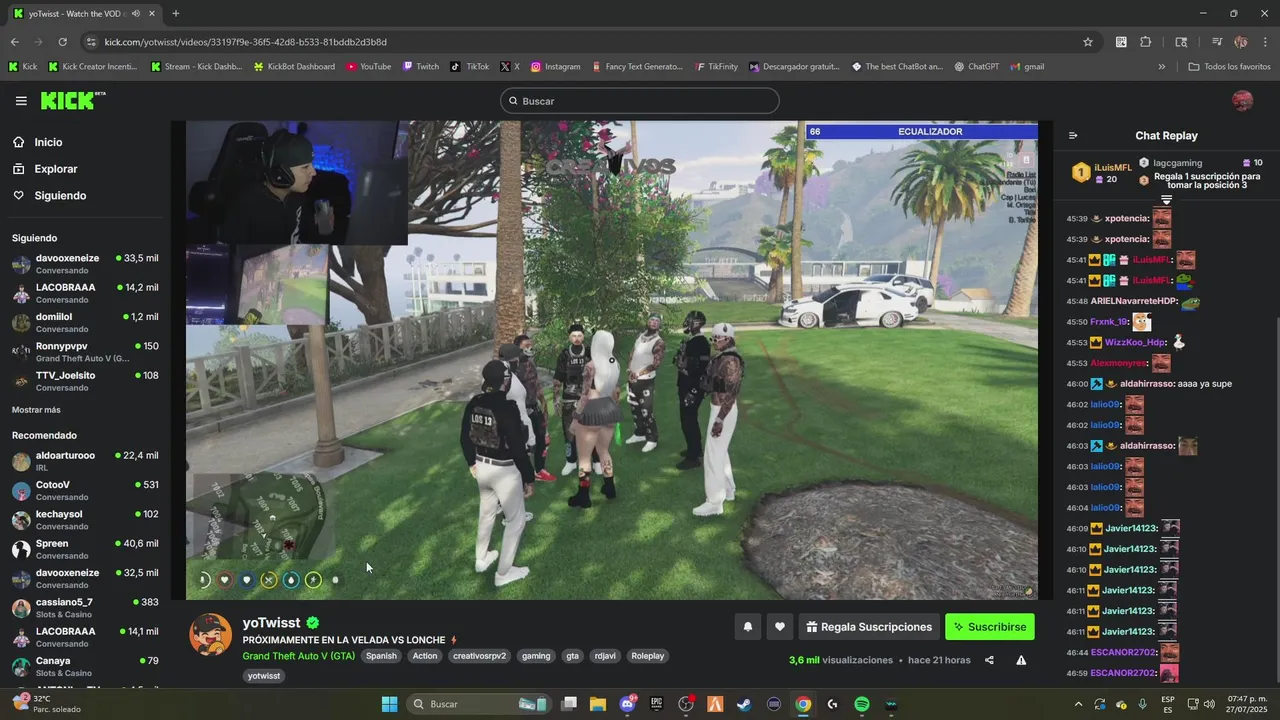
Task: Open the weather widget in taskbar
Action: pyautogui.click(x=48, y=704)
